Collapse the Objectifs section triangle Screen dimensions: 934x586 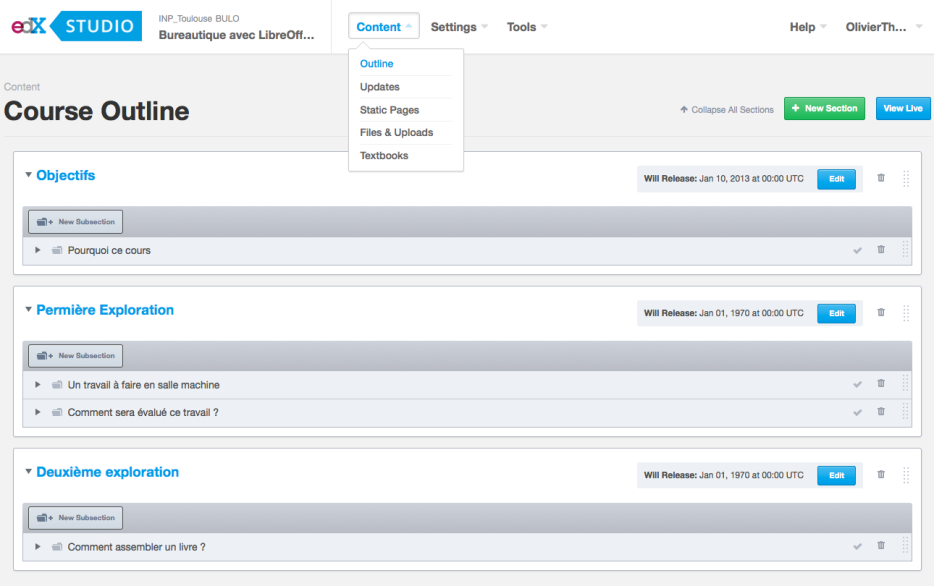coord(28,175)
